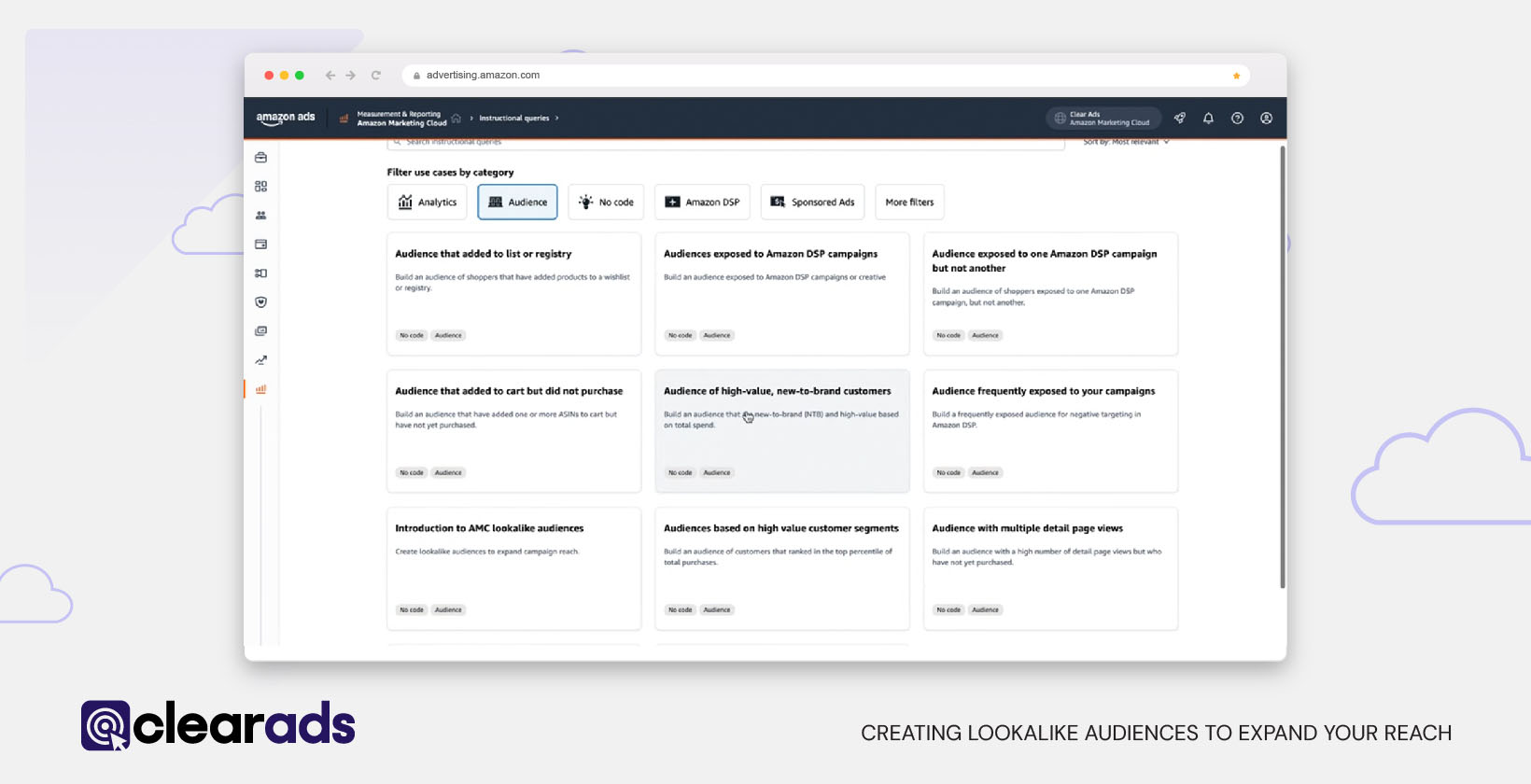The height and width of the screenshot is (784, 1531).
Task: Open Introduction to AMC lookalike audiences card
Action: pyautogui.click(x=514, y=568)
